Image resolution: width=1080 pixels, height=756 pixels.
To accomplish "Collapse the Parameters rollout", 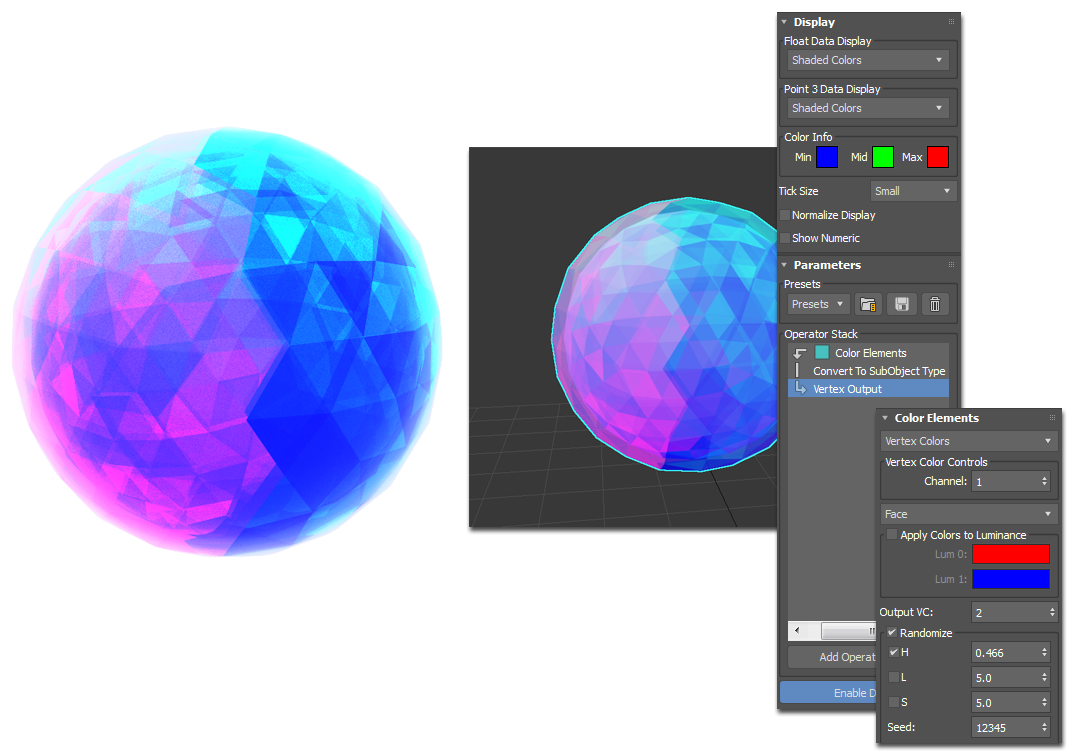I will [x=785, y=265].
